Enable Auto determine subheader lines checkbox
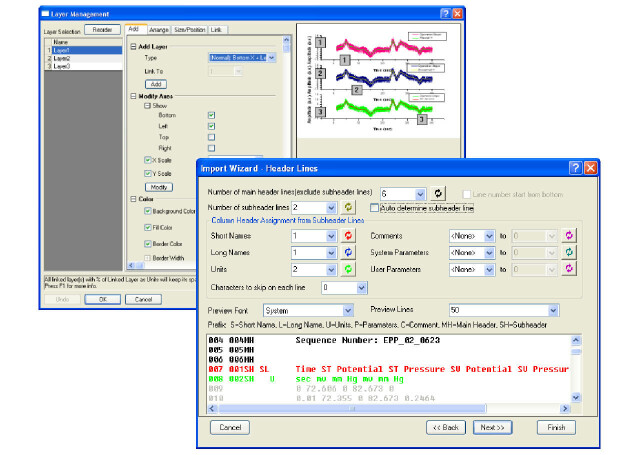Viewport: 640px width, 455px height. tap(375, 207)
